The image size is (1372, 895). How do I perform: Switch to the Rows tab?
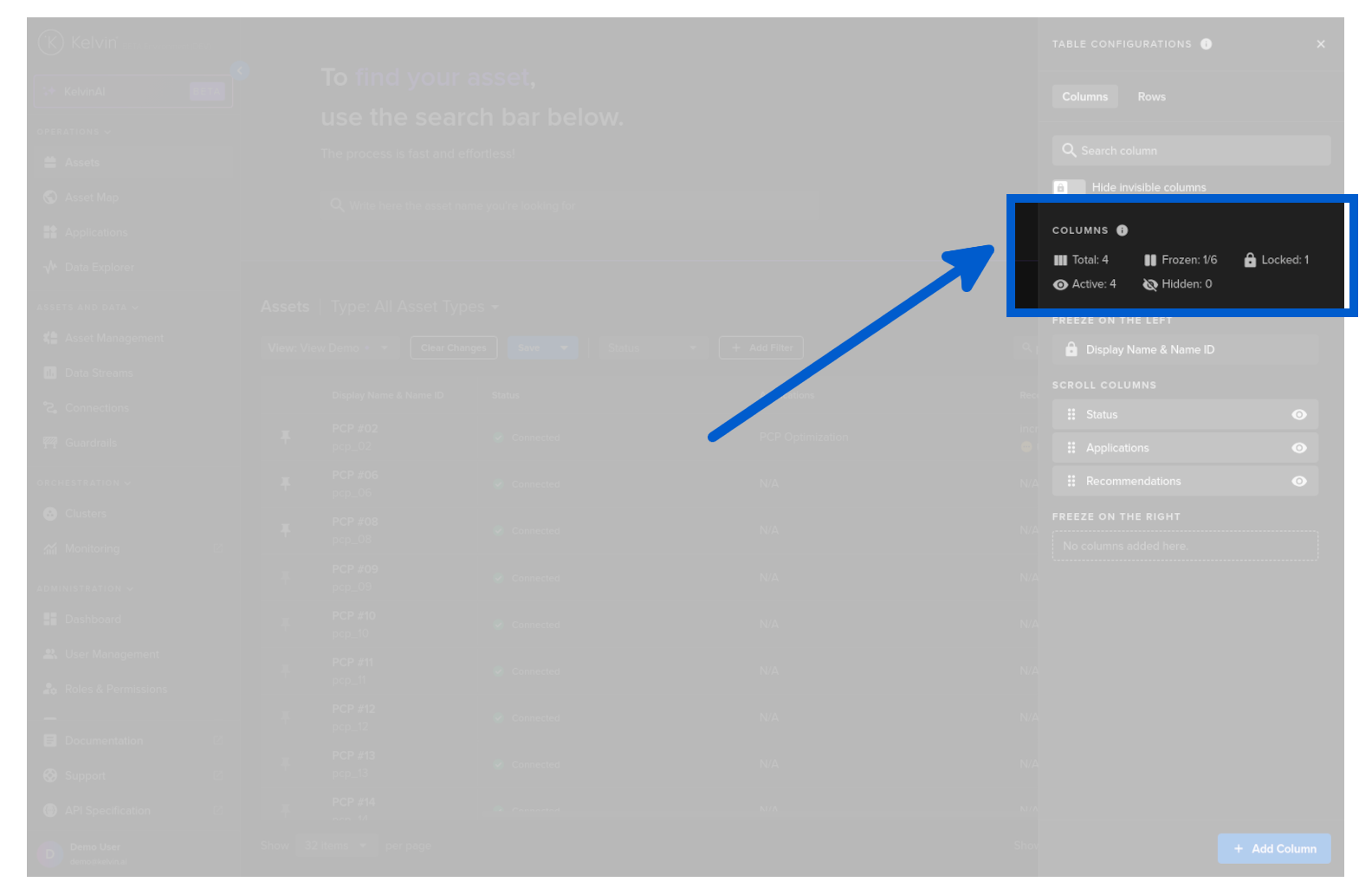(1151, 97)
